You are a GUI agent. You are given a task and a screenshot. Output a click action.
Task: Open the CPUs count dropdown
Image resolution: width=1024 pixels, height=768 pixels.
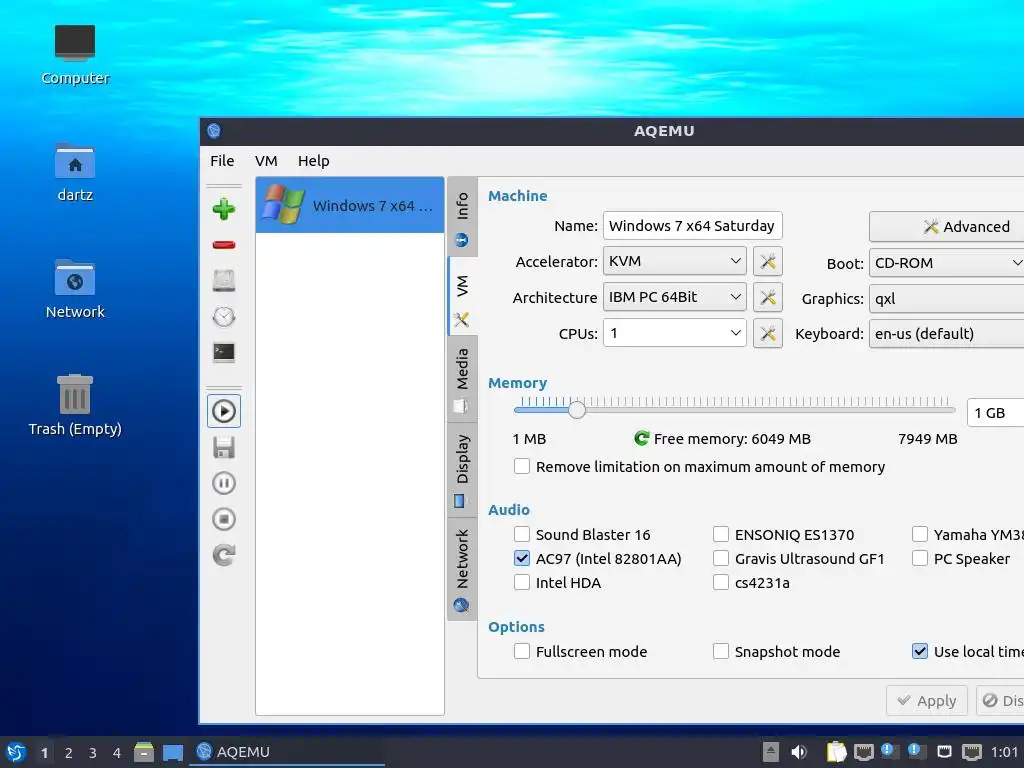[675, 333]
